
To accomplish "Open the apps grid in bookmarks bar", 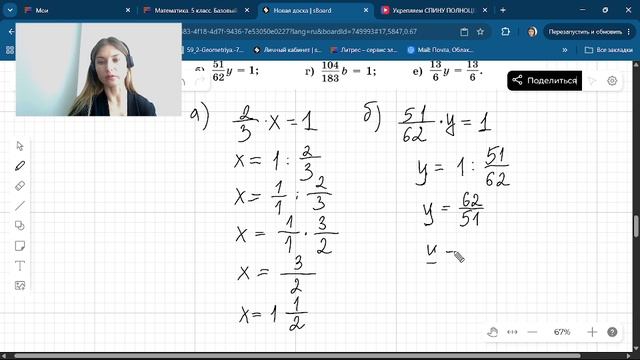I will click(x=10, y=50).
